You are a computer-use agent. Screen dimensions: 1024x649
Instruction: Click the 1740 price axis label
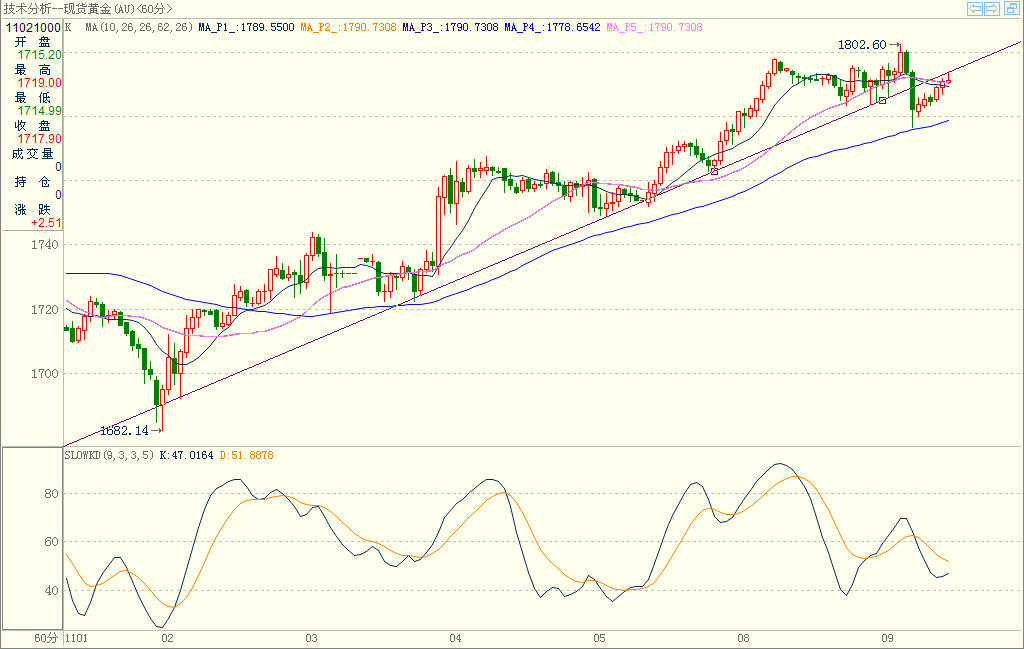point(44,245)
